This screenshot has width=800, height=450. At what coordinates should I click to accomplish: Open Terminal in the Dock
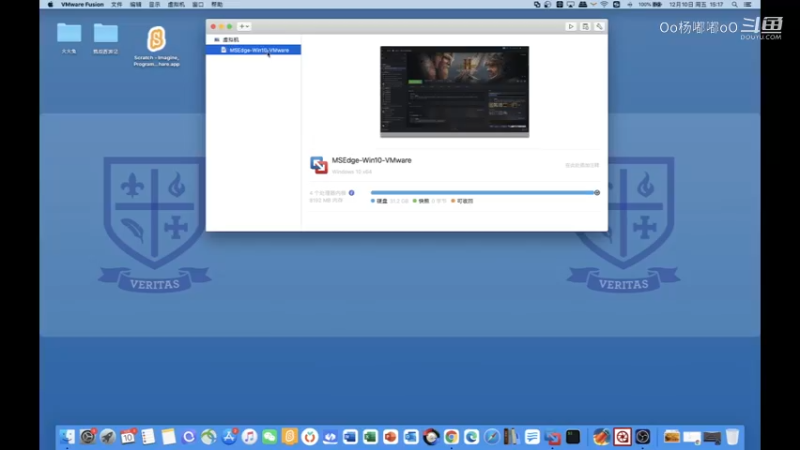[x=572, y=437]
